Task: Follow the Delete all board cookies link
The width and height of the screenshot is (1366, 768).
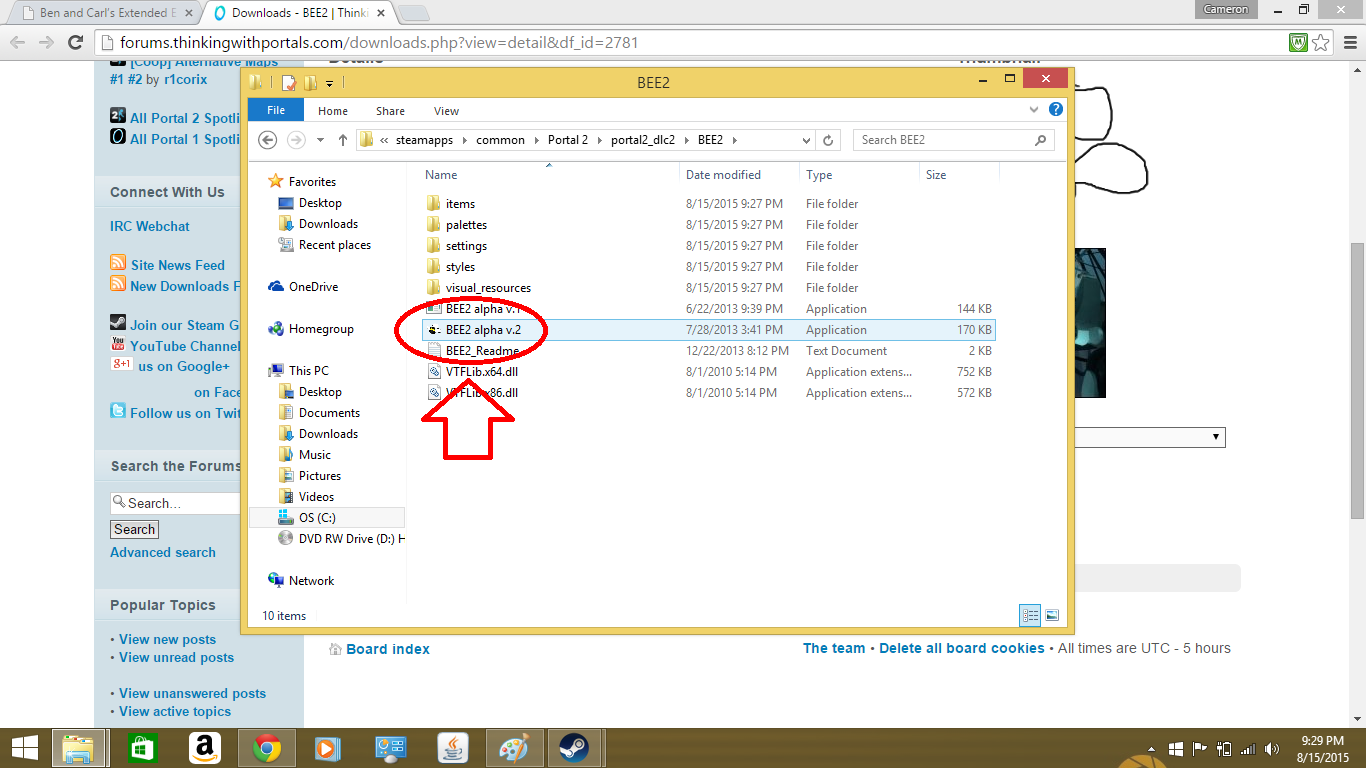Action: [962, 648]
